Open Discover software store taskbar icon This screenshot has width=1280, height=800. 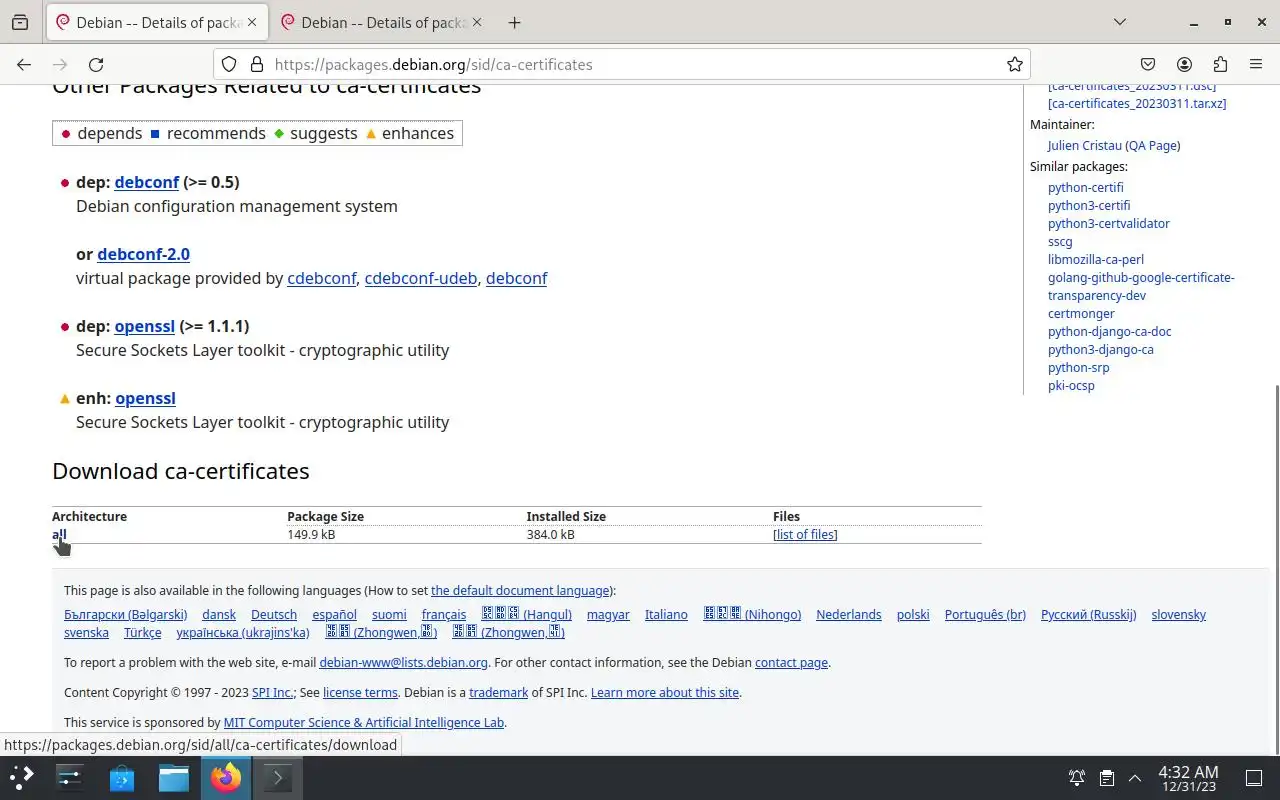click(x=122, y=777)
